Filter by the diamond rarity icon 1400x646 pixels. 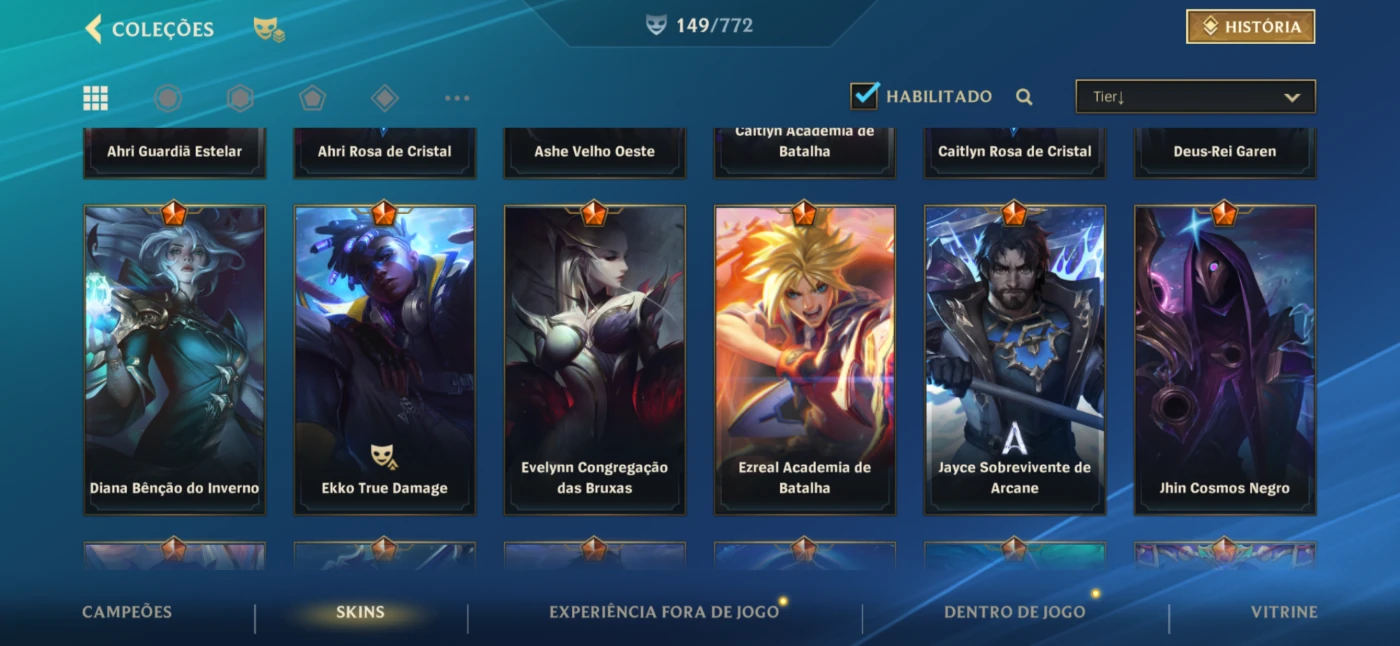click(x=384, y=97)
